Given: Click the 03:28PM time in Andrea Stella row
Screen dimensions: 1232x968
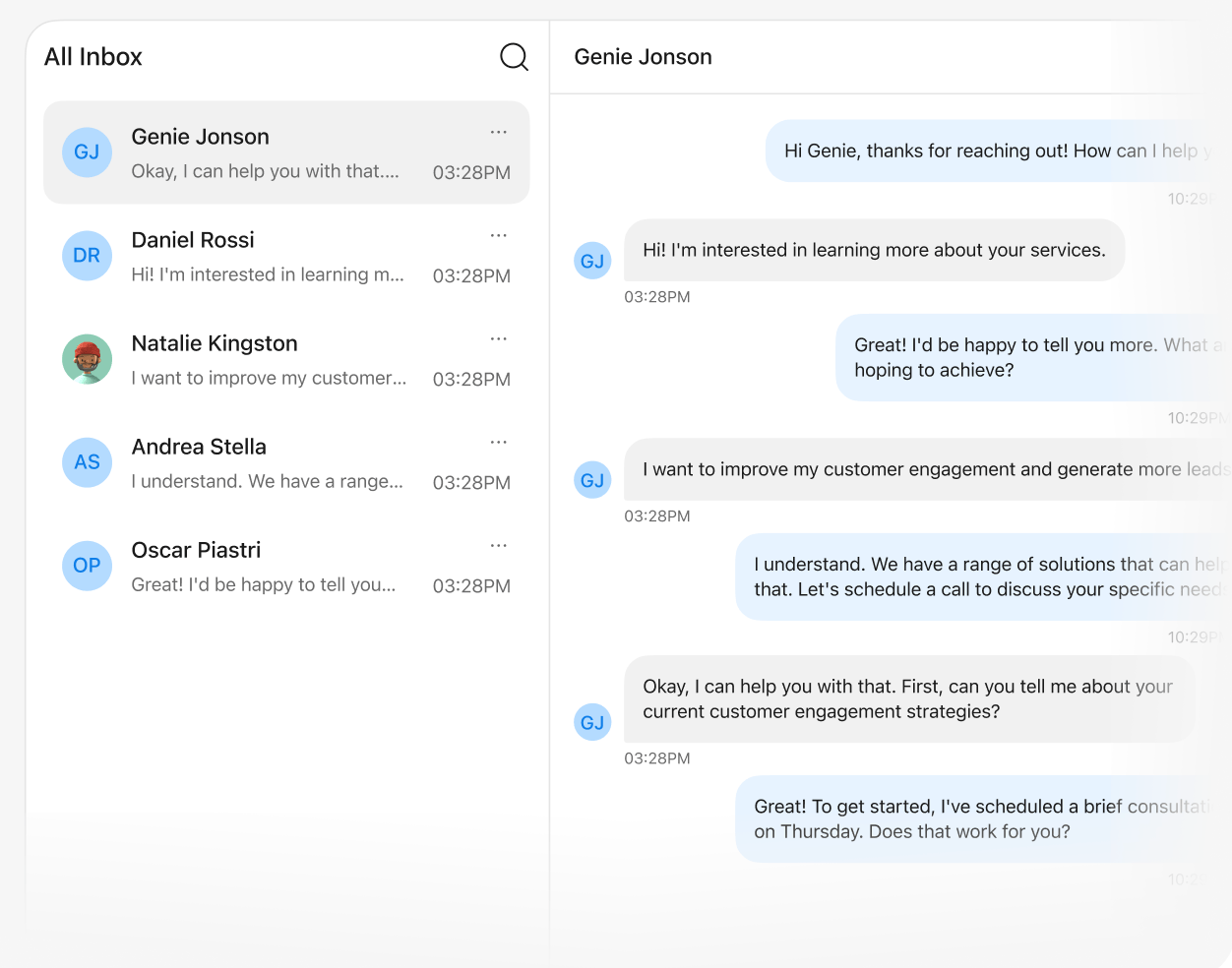Looking at the screenshot, I should pyautogui.click(x=471, y=482).
